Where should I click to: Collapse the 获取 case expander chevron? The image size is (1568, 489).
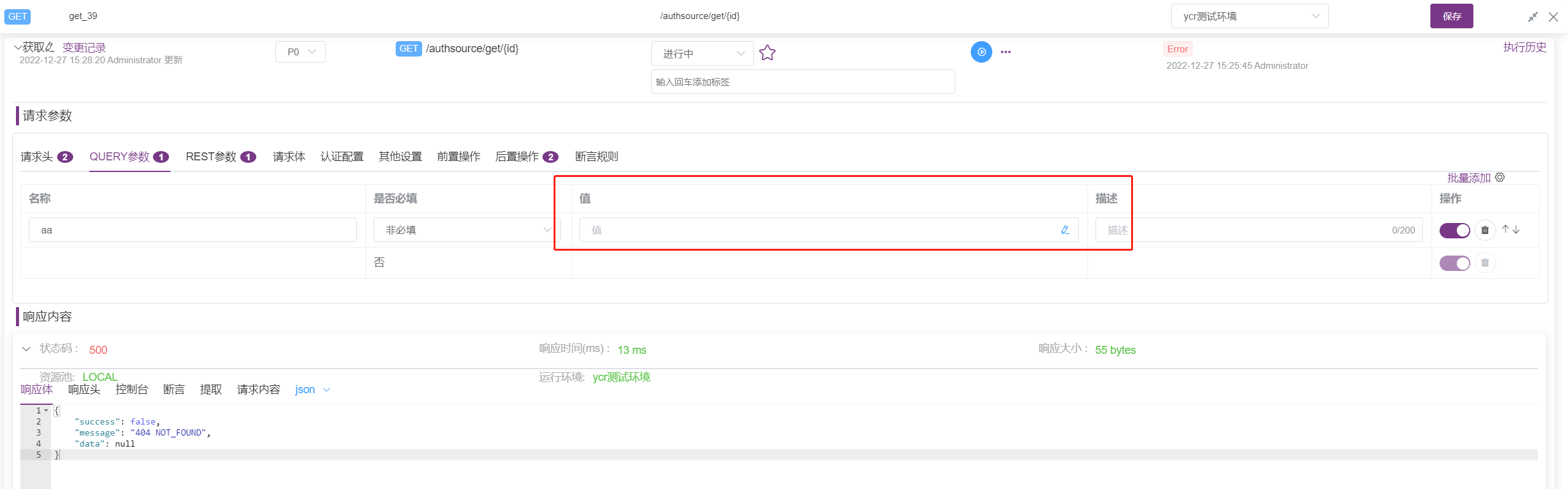pyautogui.click(x=17, y=47)
